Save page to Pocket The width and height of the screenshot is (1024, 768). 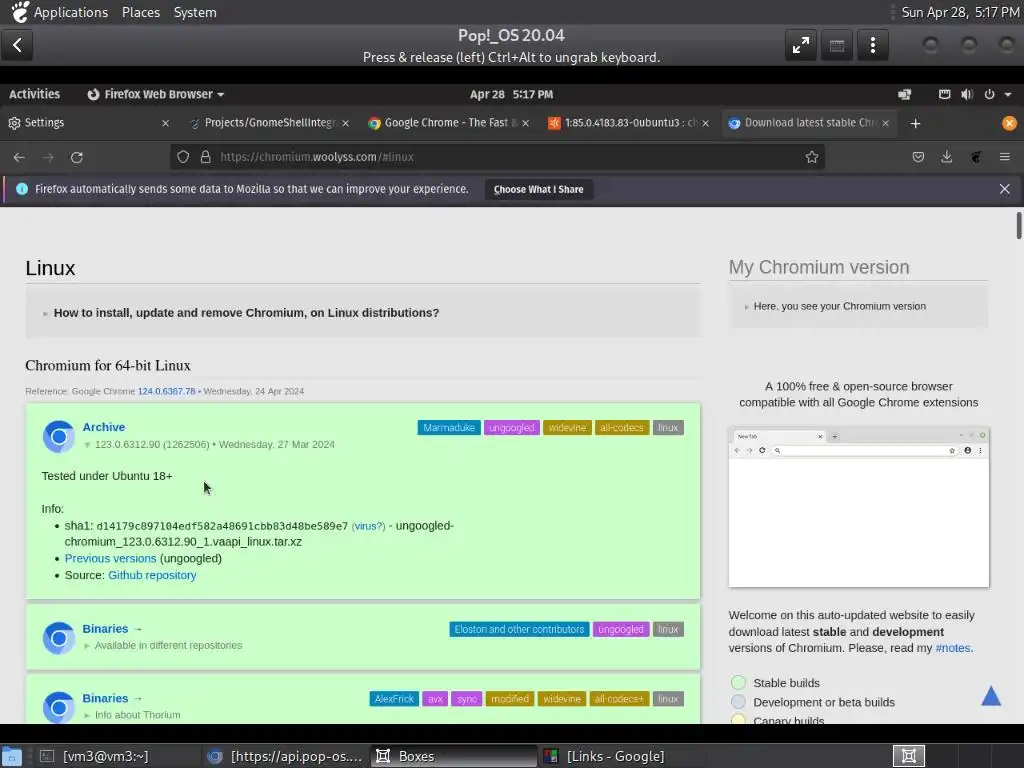click(918, 157)
